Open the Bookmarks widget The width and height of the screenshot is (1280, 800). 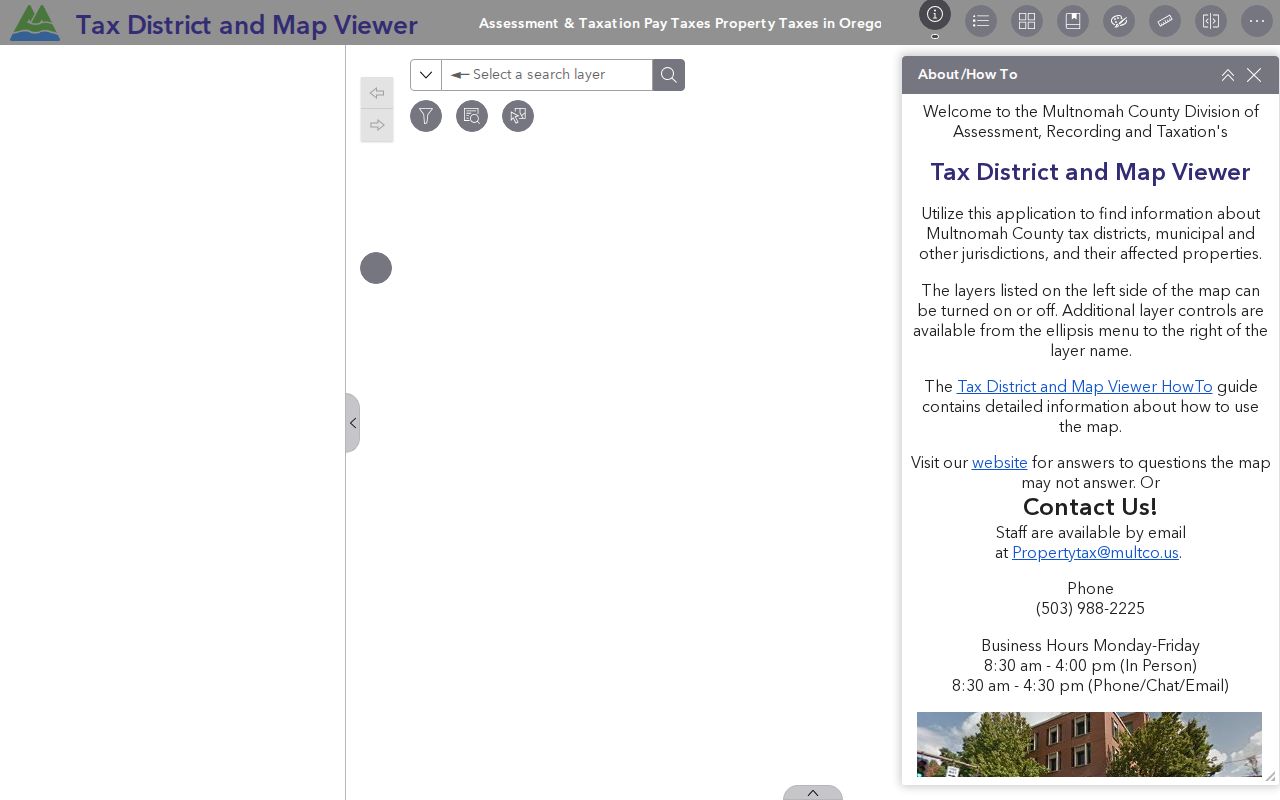pyautogui.click(x=1073, y=21)
